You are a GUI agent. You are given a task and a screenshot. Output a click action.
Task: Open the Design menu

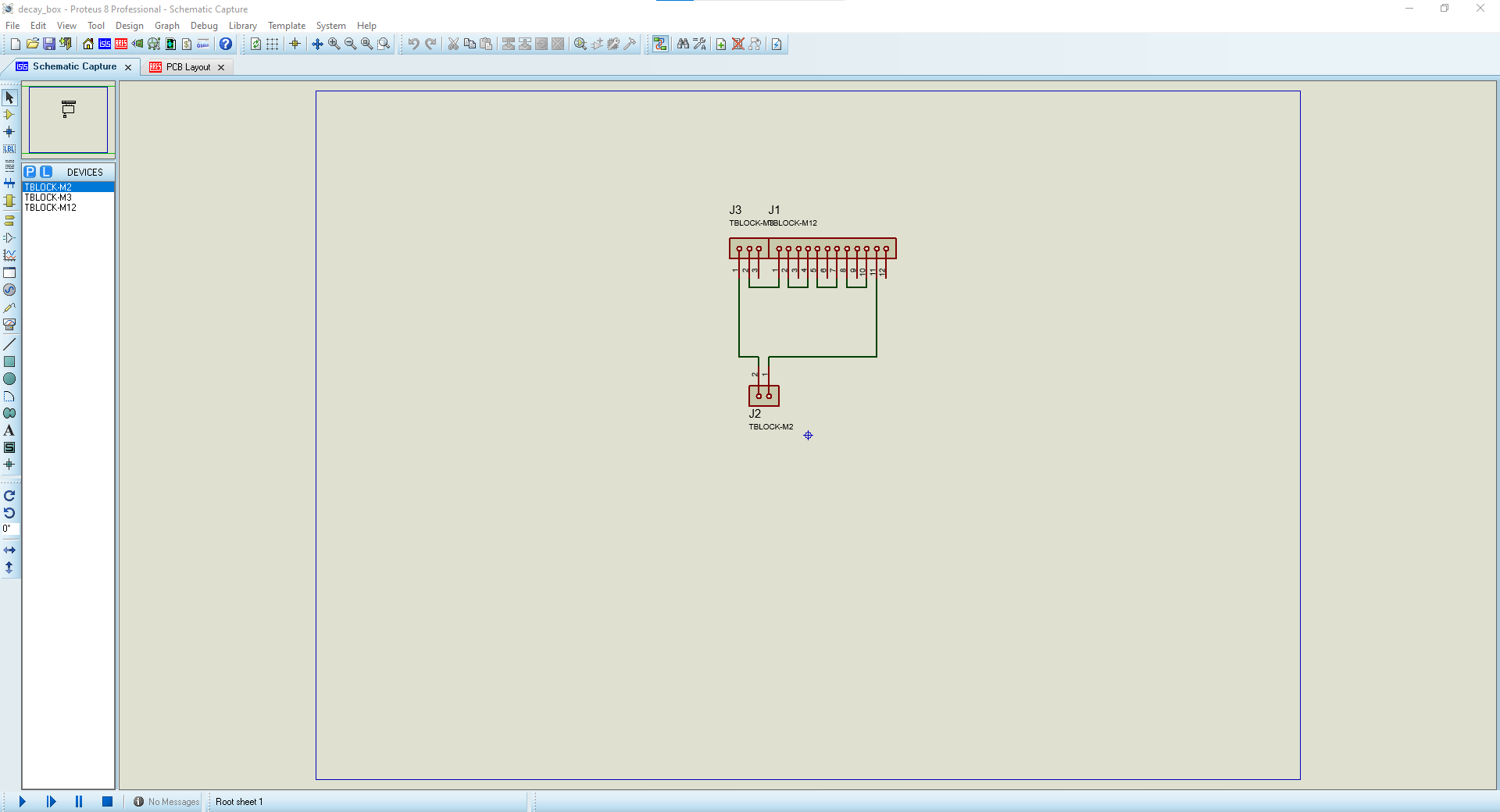pos(129,26)
